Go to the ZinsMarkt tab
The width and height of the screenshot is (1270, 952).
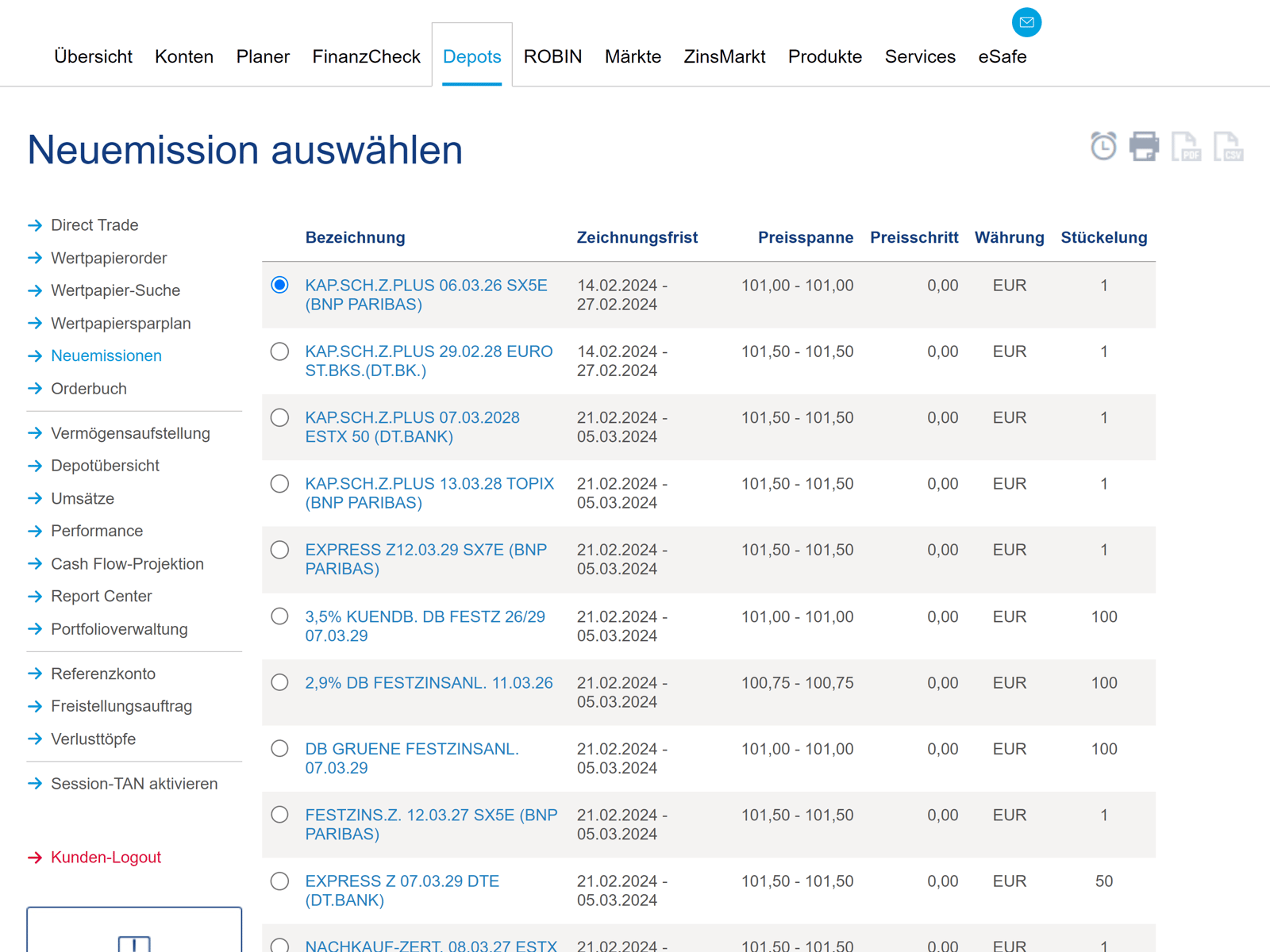[724, 56]
